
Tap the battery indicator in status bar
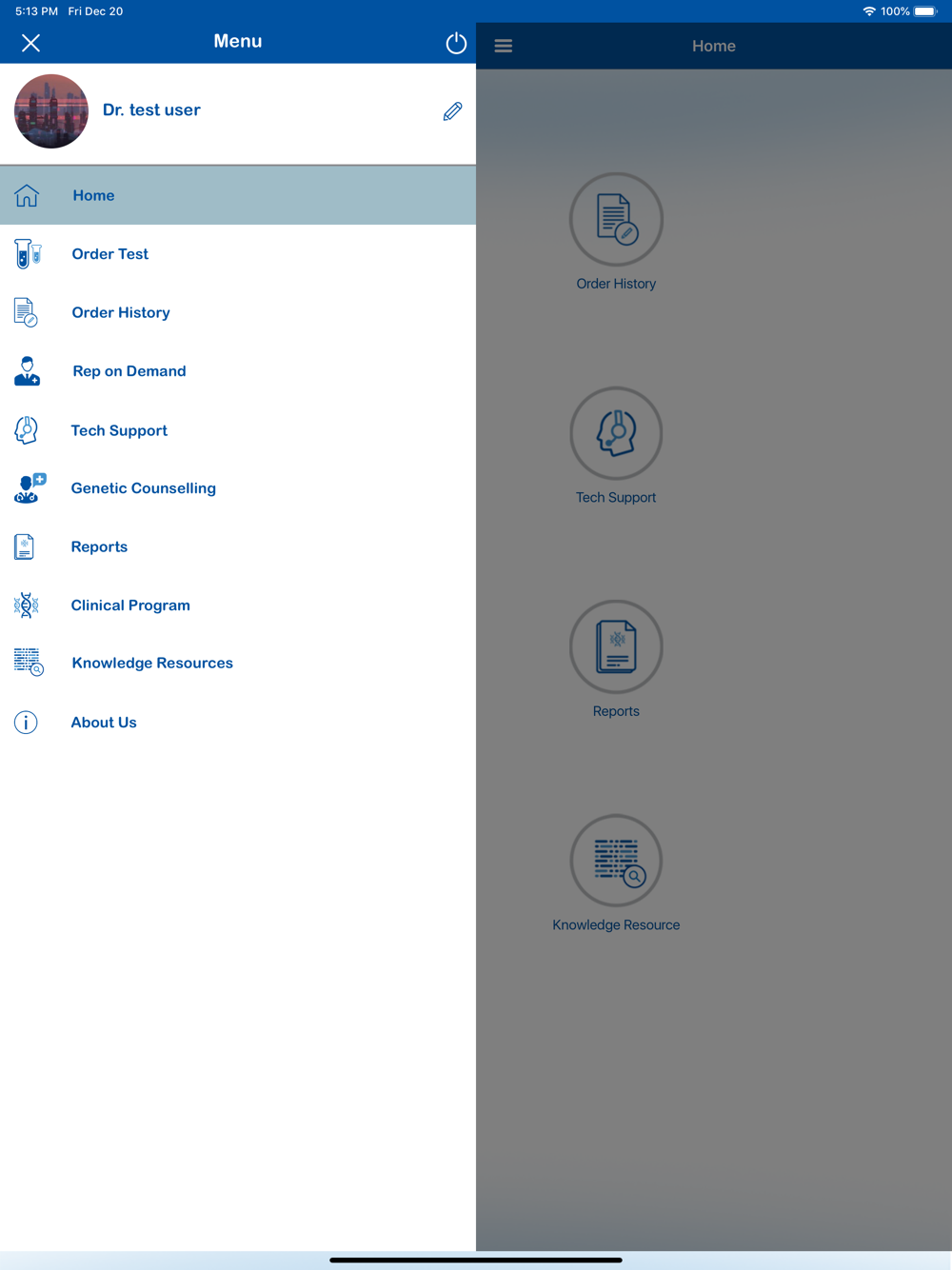point(925,11)
